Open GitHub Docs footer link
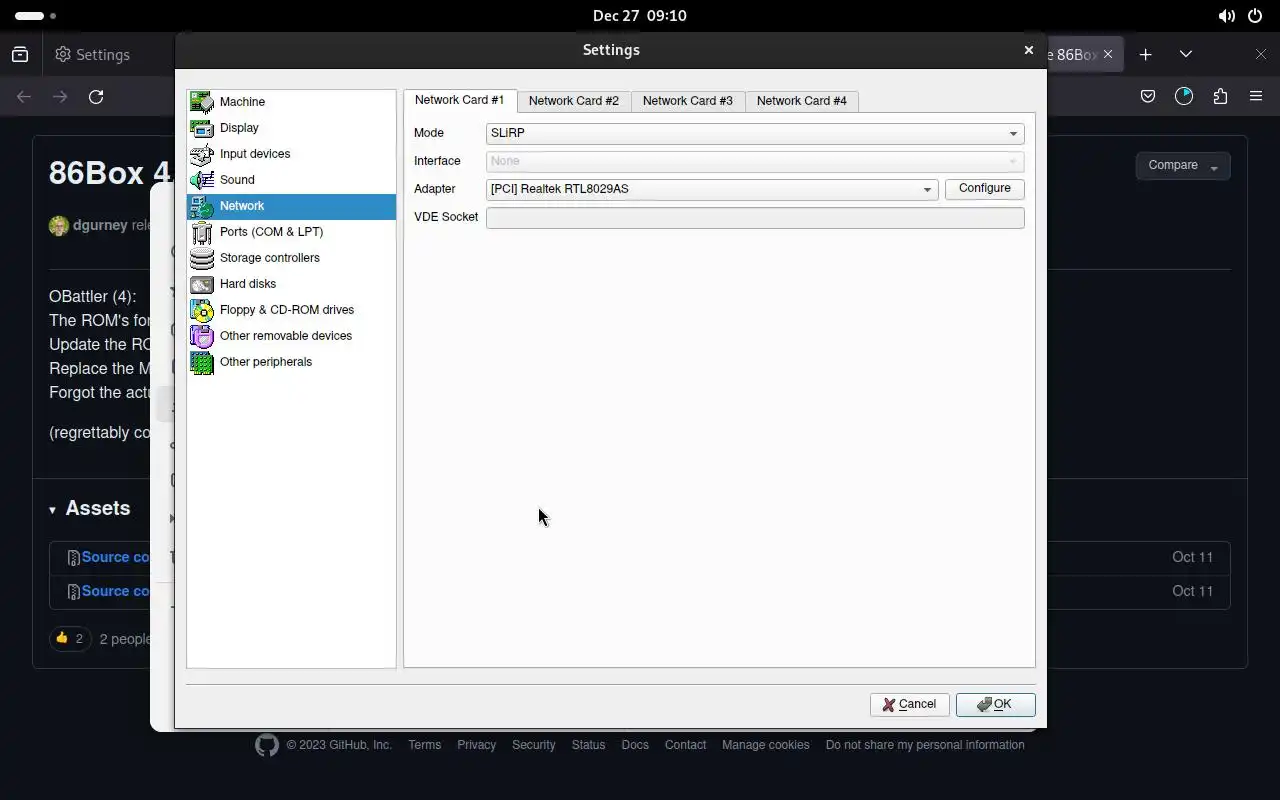This screenshot has width=1280, height=800. (x=635, y=745)
